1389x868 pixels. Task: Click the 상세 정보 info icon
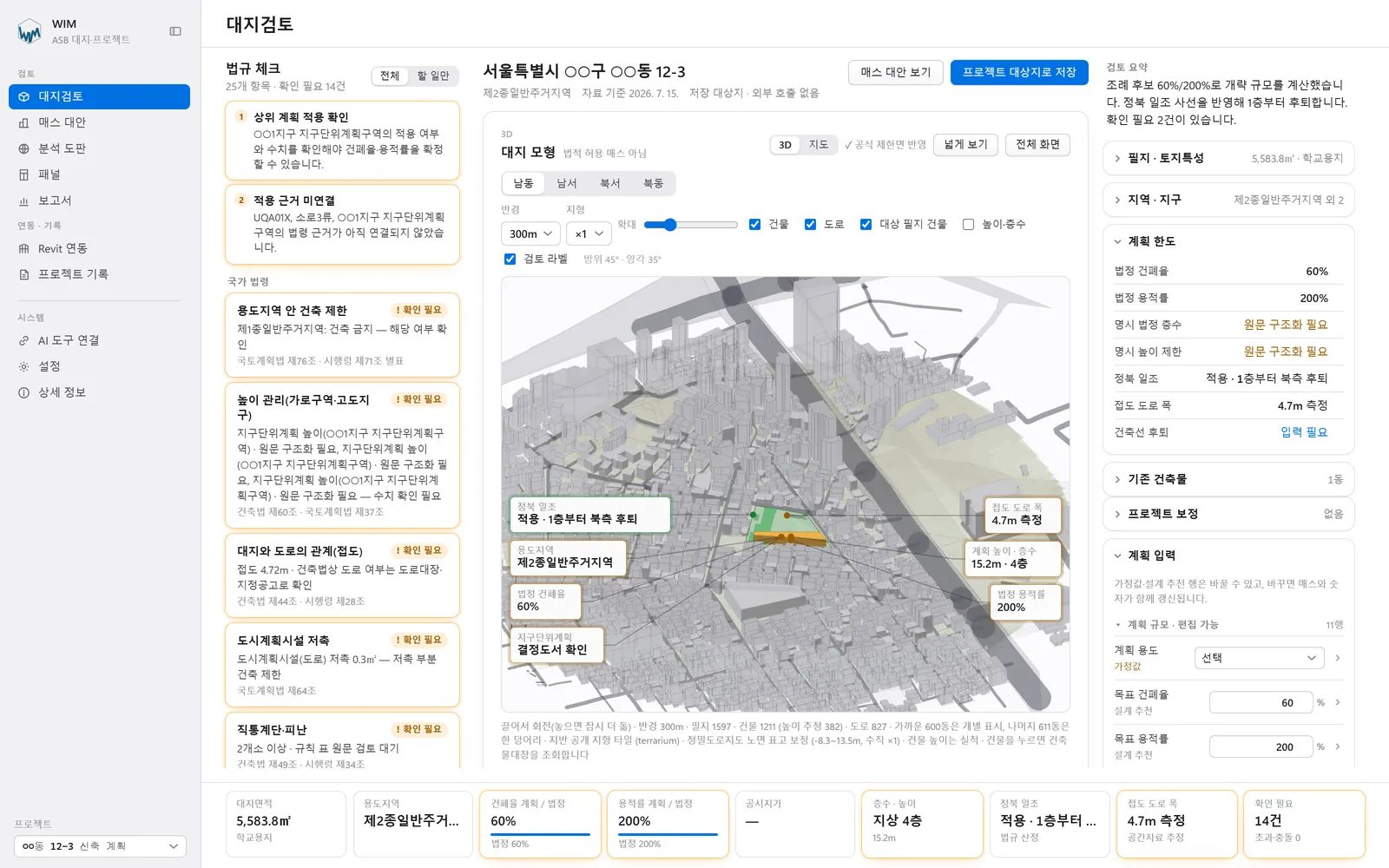[x=24, y=392]
